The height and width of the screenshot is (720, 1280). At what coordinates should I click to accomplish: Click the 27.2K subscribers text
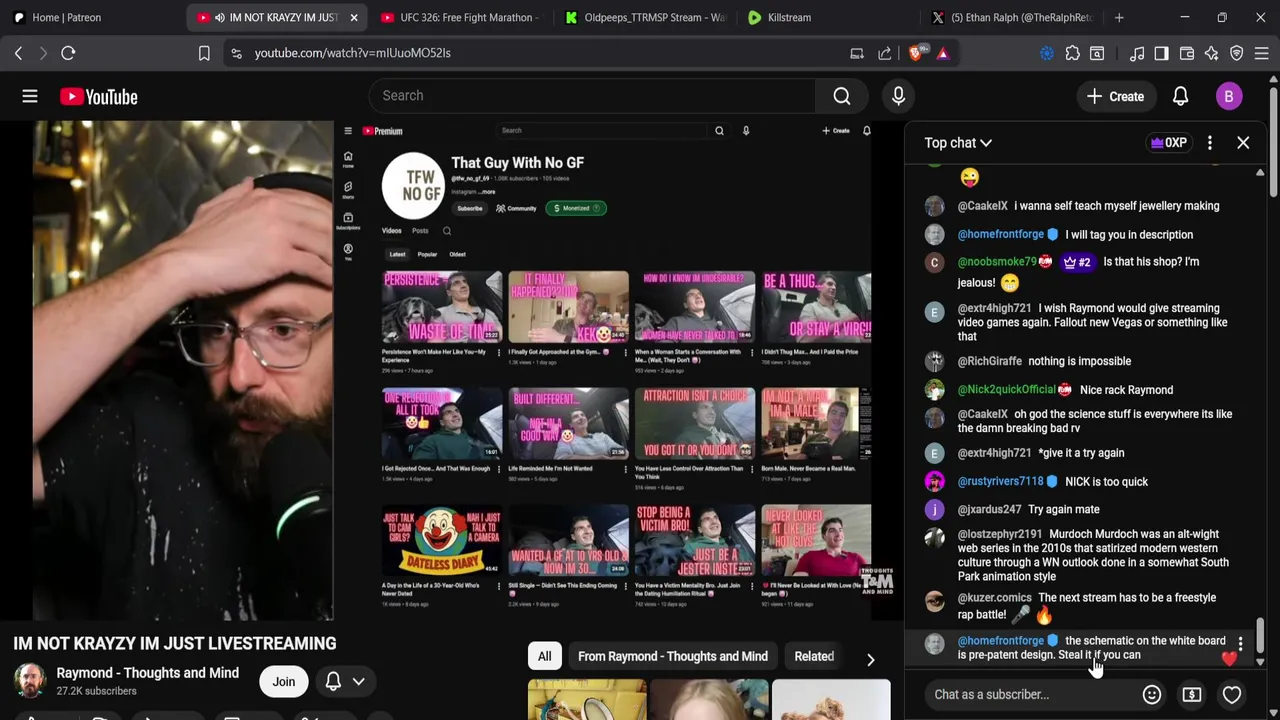pos(96,691)
